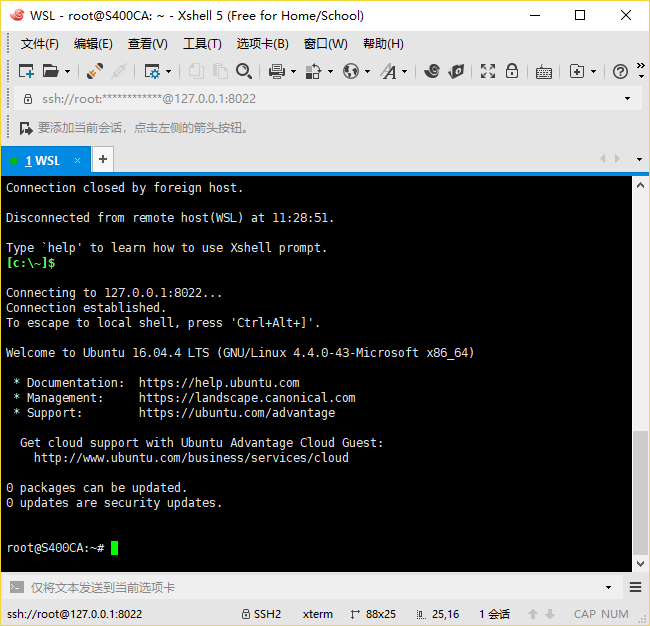
Task: Click the ubuntu.com/business/services/cloud URL text
Action: click(191, 458)
